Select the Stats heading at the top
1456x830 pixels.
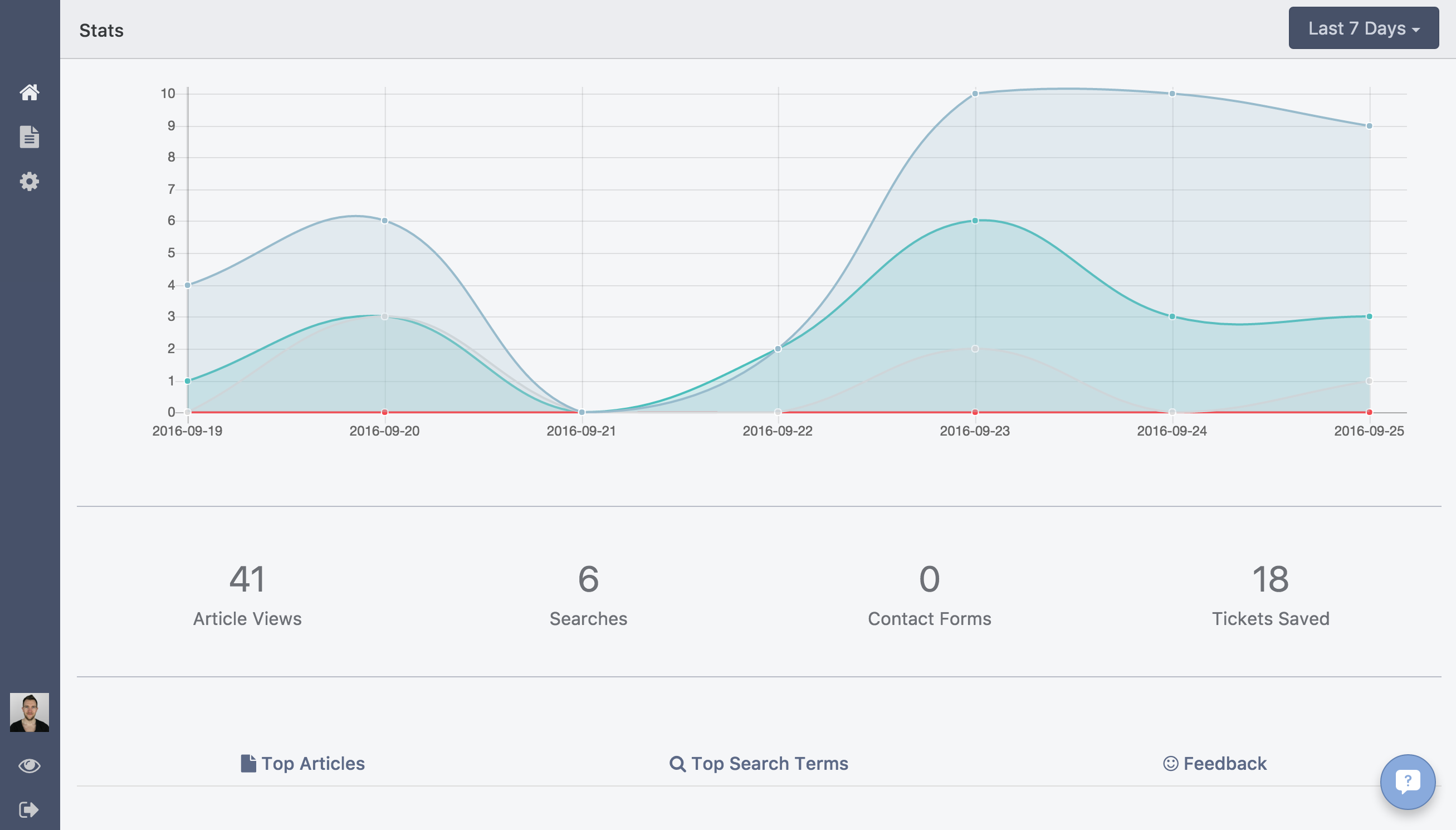[x=101, y=30]
